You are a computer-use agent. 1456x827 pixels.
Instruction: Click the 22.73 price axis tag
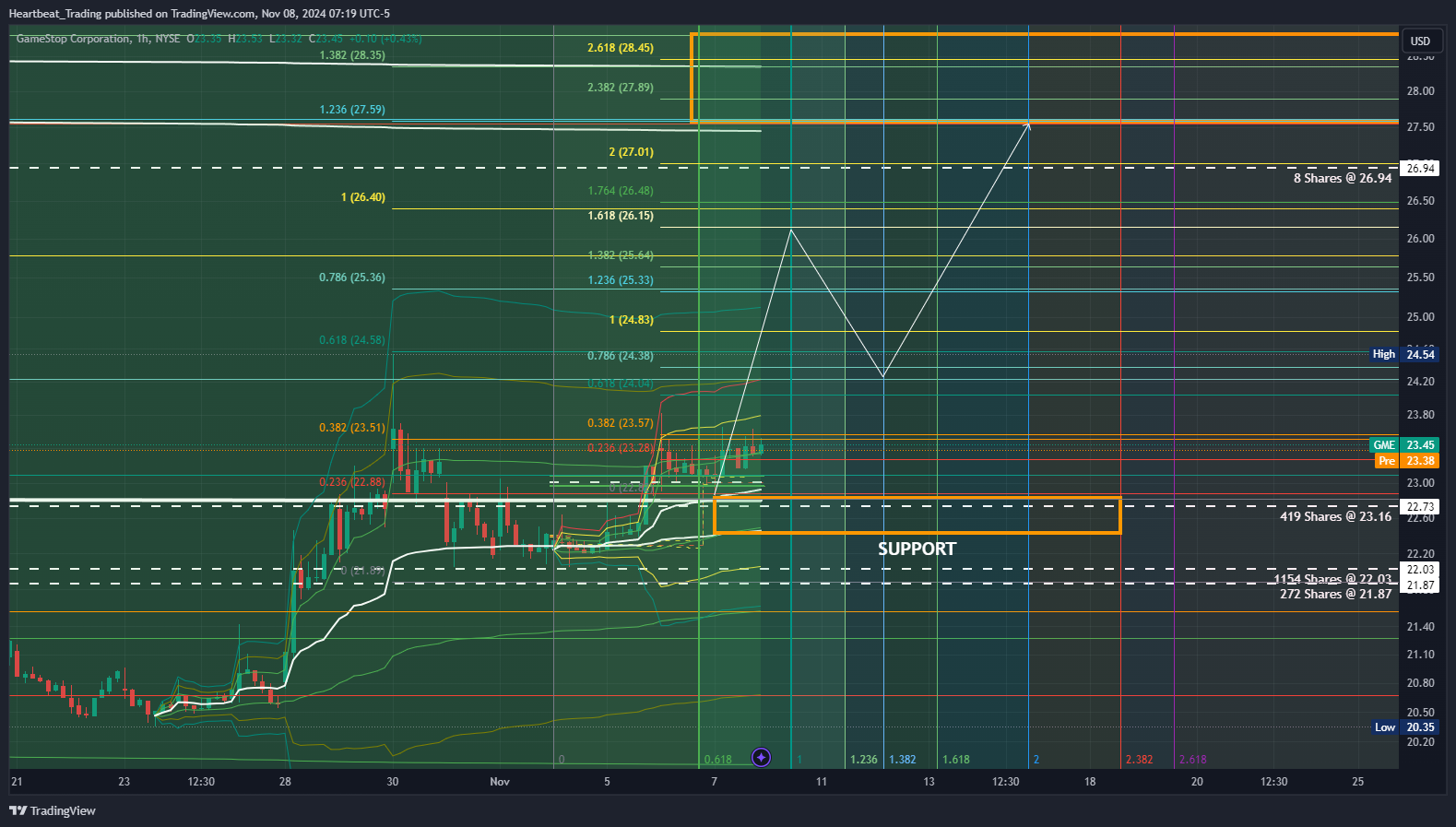coord(1420,507)
